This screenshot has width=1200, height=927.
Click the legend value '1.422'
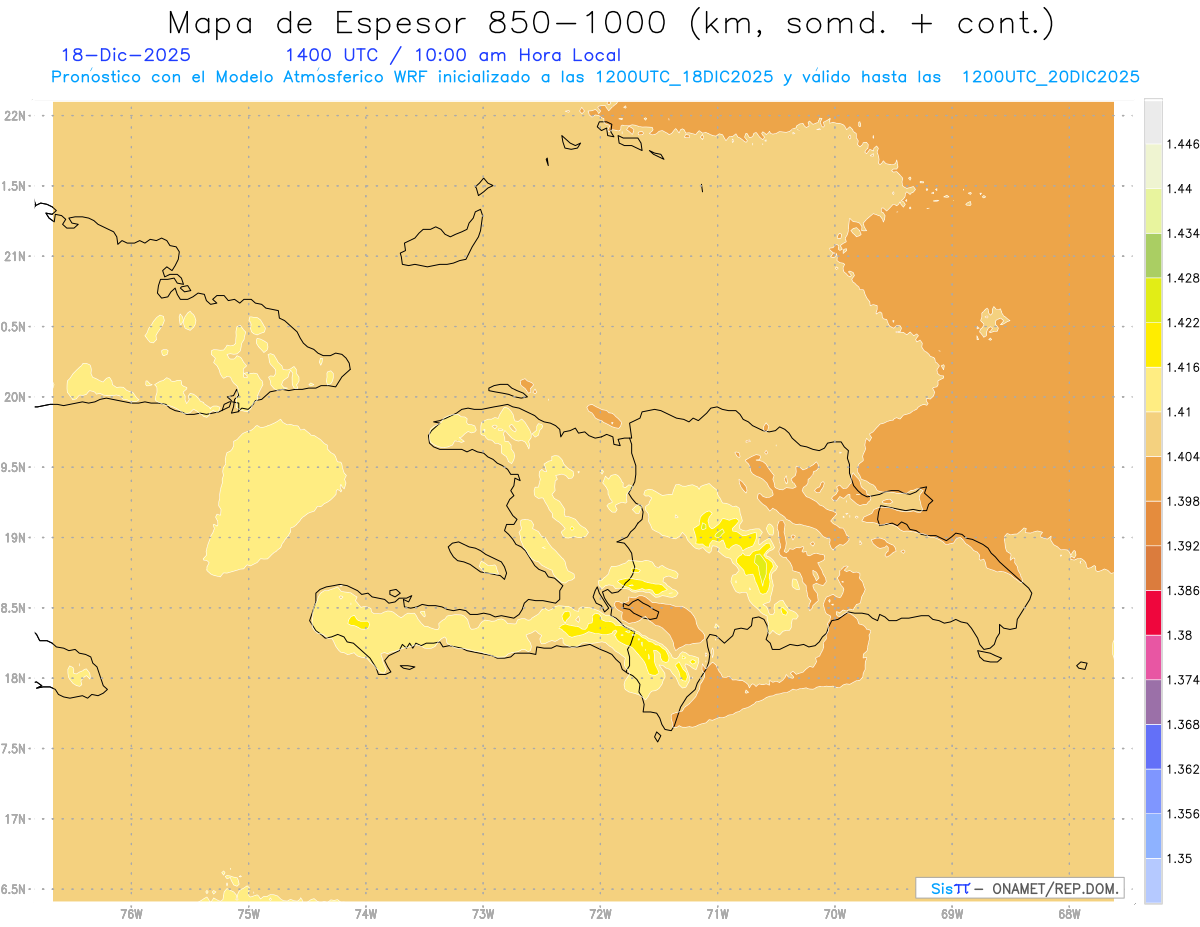[x=1182, y=322]
